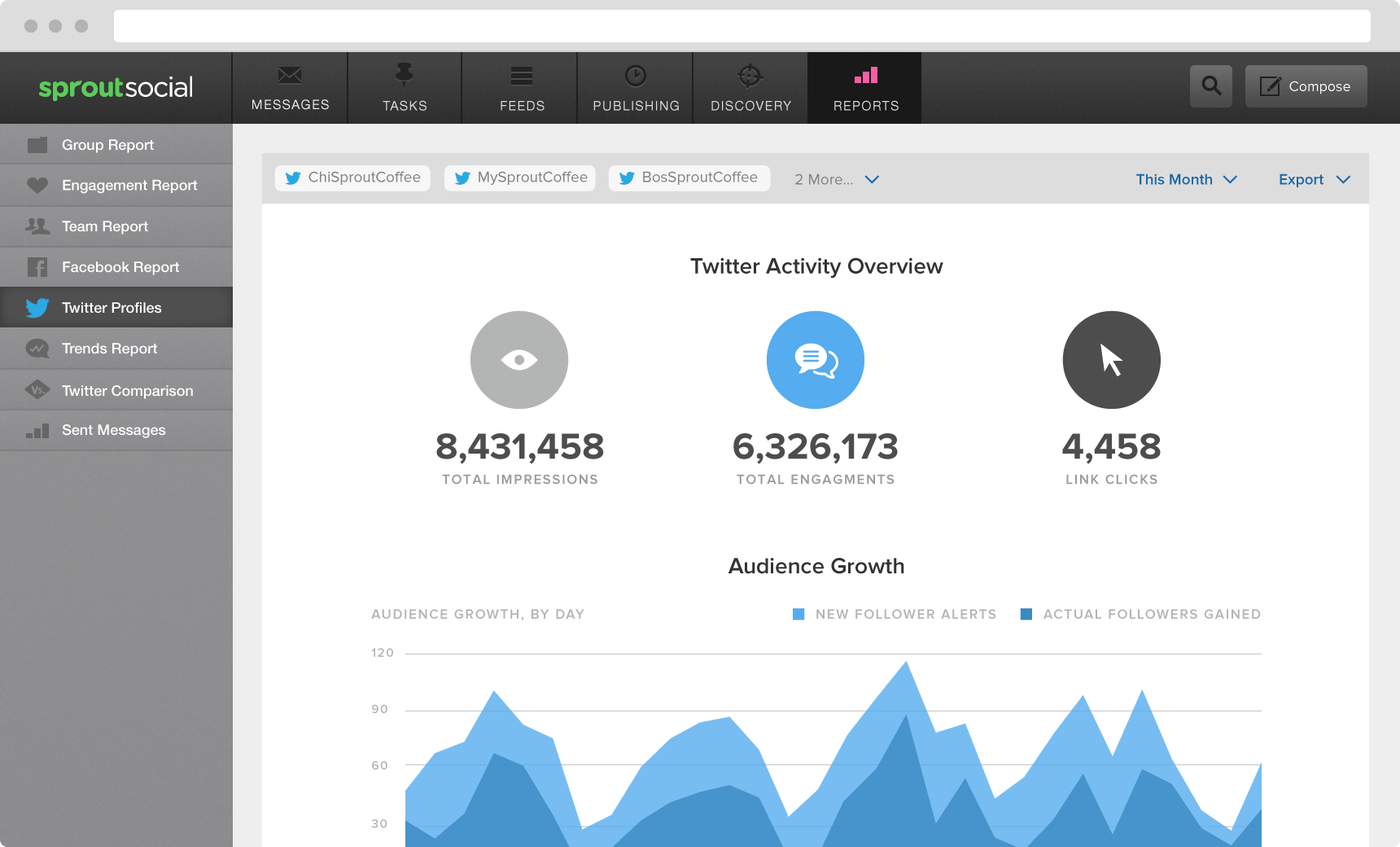The image size is (1400, 847).
Task: Click the browser address bar
Action: tap(742, 26)
